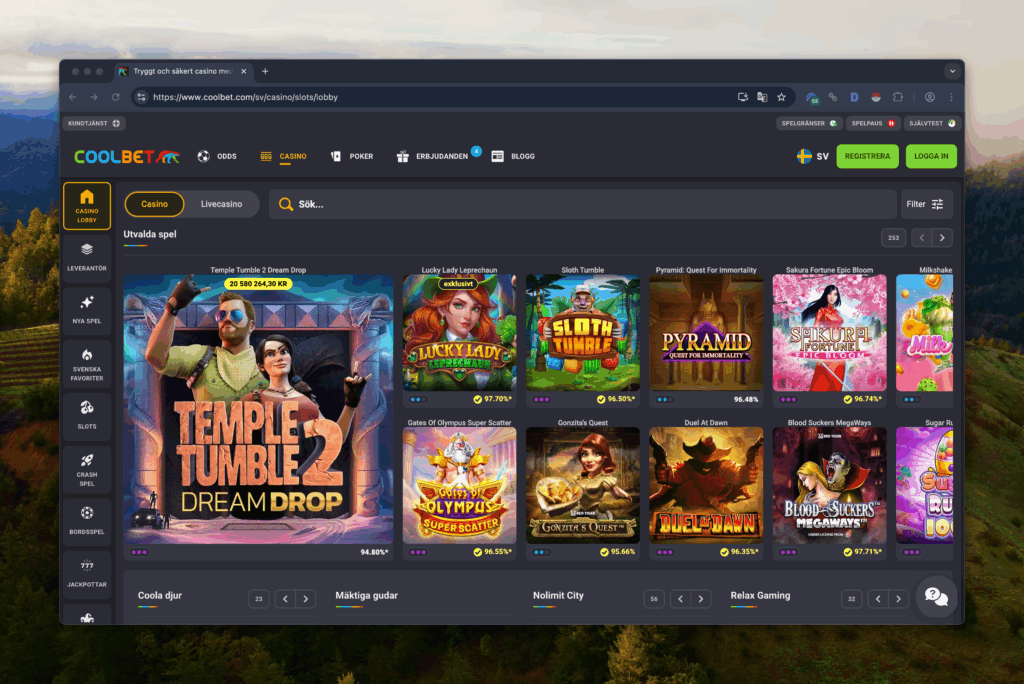
Task: Open Spelgränser gambling limits
Action: click(x=809, y=123)
